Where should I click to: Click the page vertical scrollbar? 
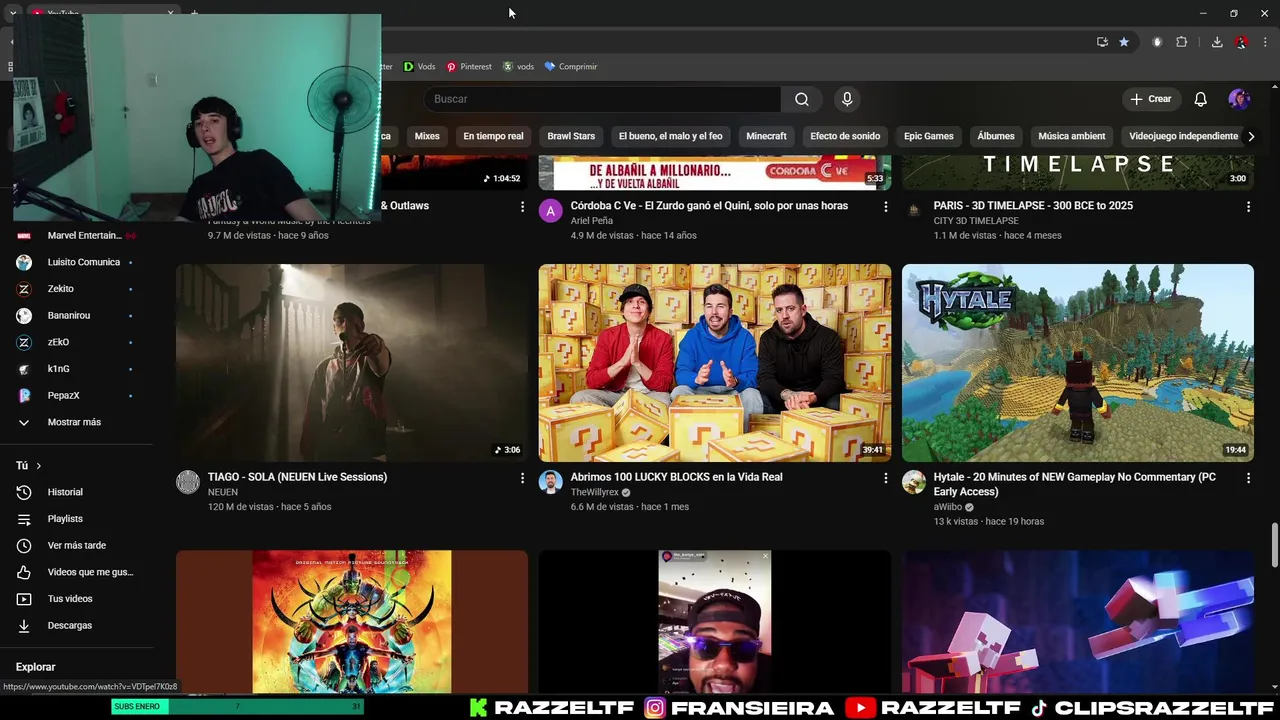(x=1275, y=545)
